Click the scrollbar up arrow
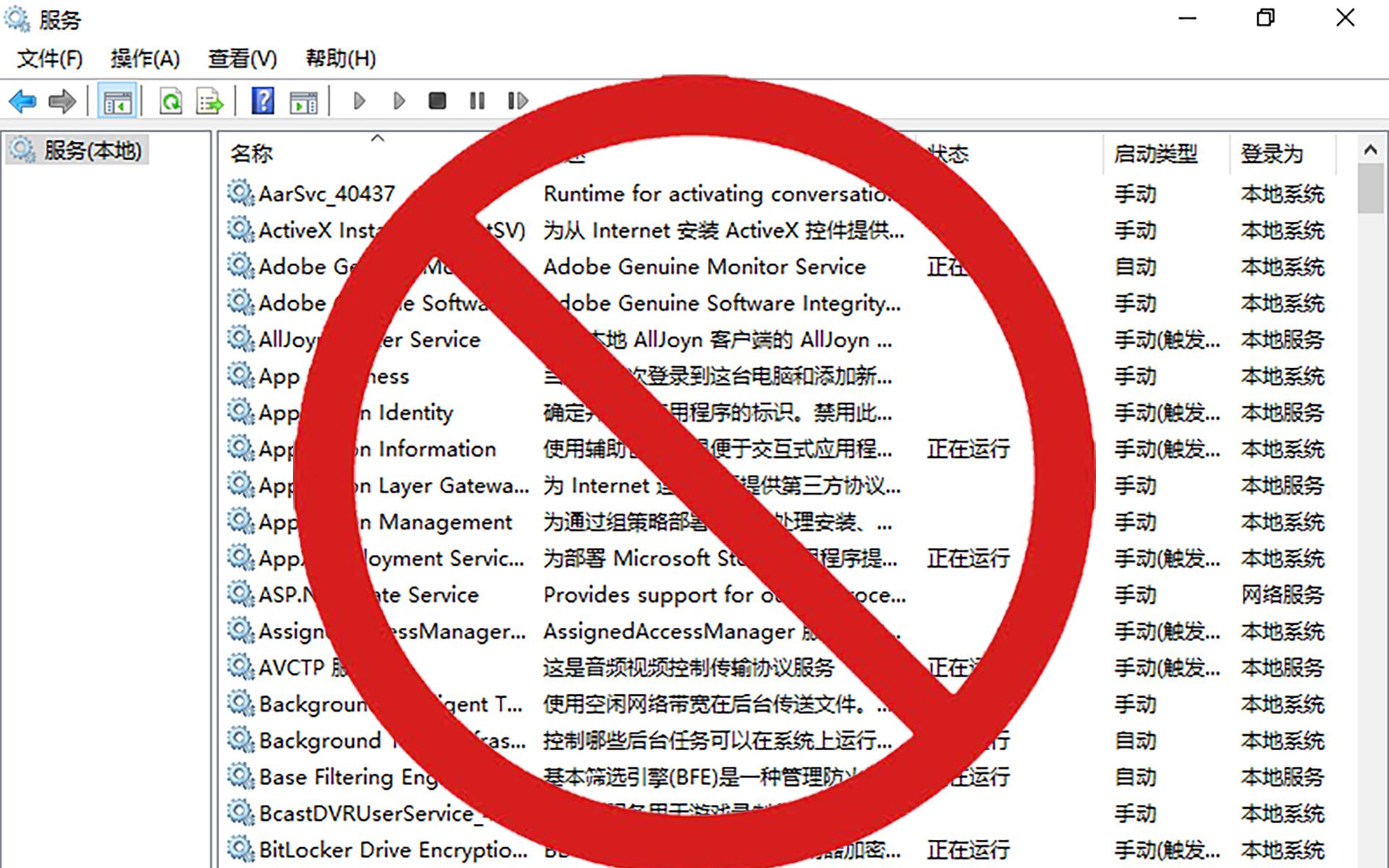1389x868 pixels. (1369, 150)
